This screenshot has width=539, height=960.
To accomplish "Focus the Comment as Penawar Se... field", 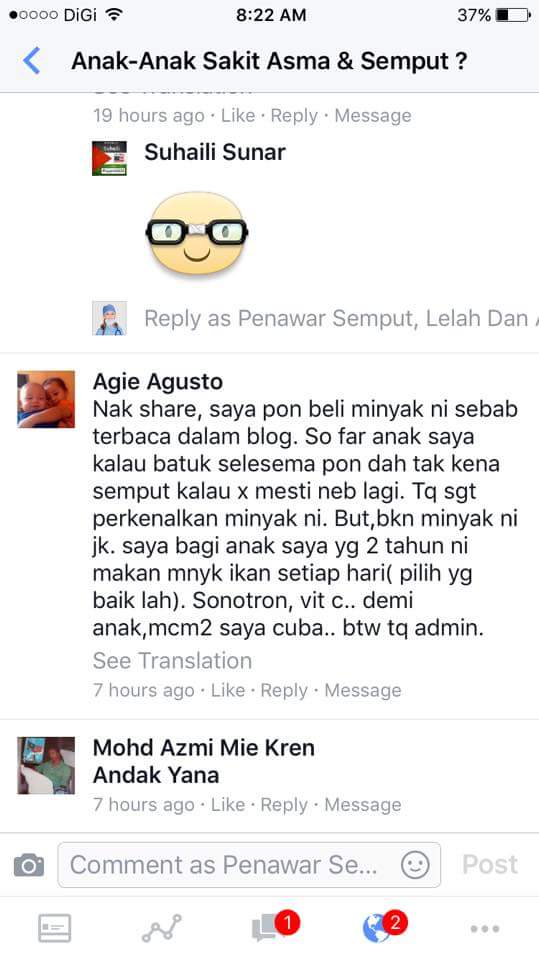I will click(x=249, y=864).
